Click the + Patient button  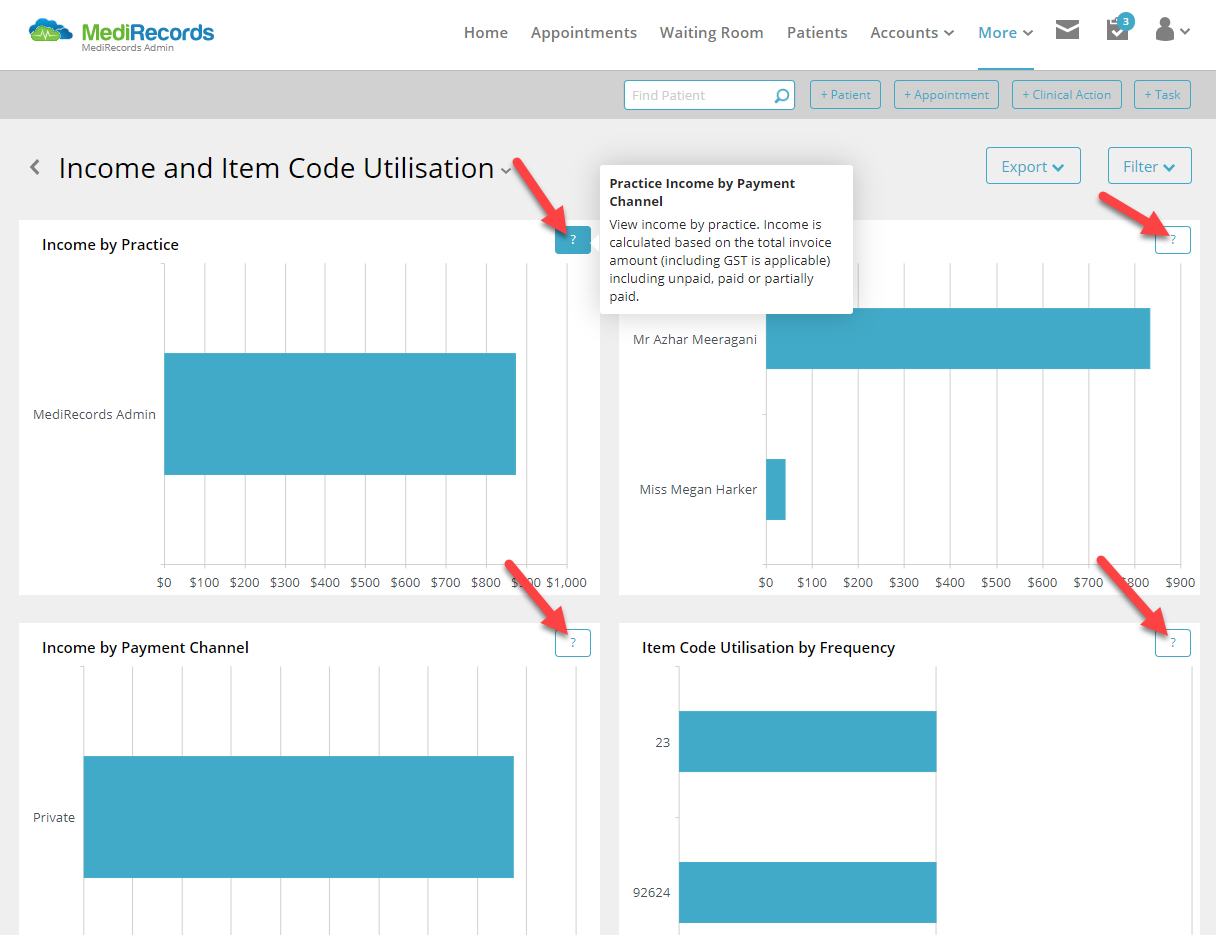845,95
